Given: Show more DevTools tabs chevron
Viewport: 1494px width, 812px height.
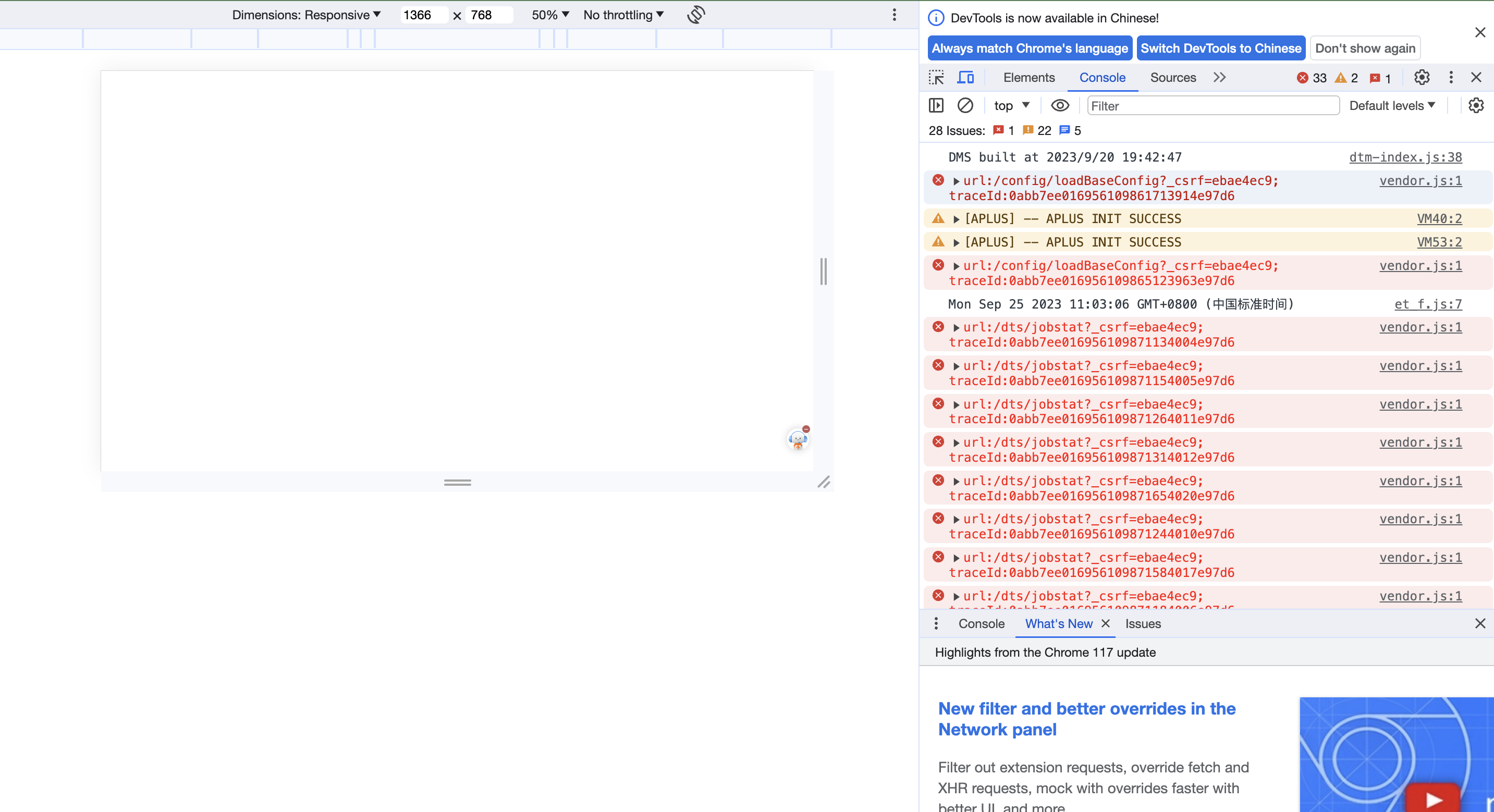Looking at the screenshot, I should tap(1220, 77).
